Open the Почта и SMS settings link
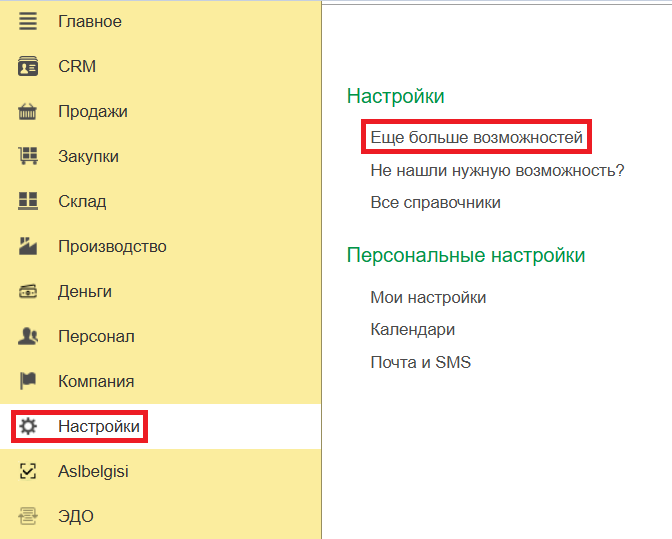Viewport: 672px width, 539px height. (420, 363)
